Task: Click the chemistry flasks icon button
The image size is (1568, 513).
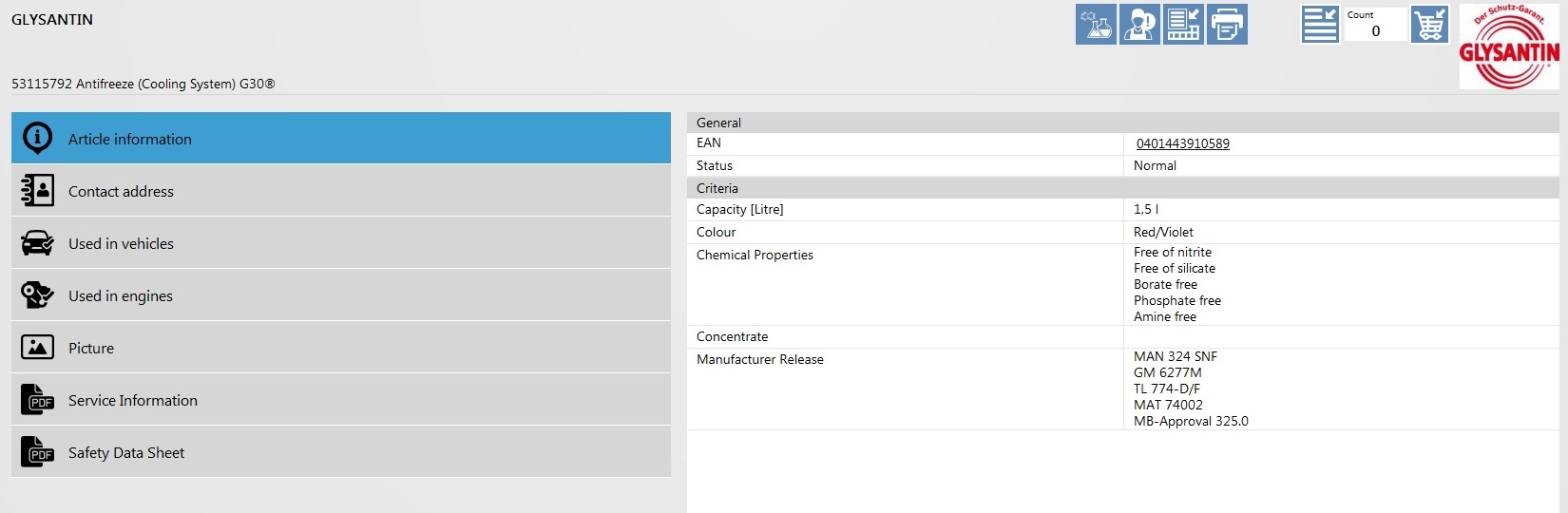Action: pos(1096,24)
